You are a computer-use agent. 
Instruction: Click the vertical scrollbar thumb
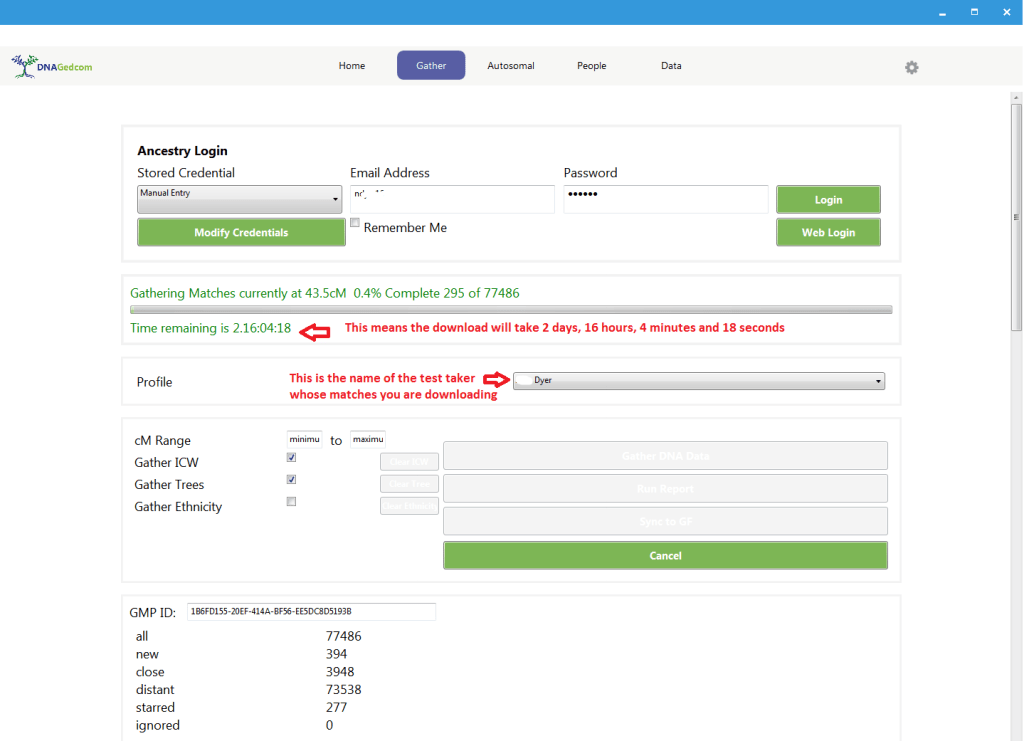pos(1016,217)
